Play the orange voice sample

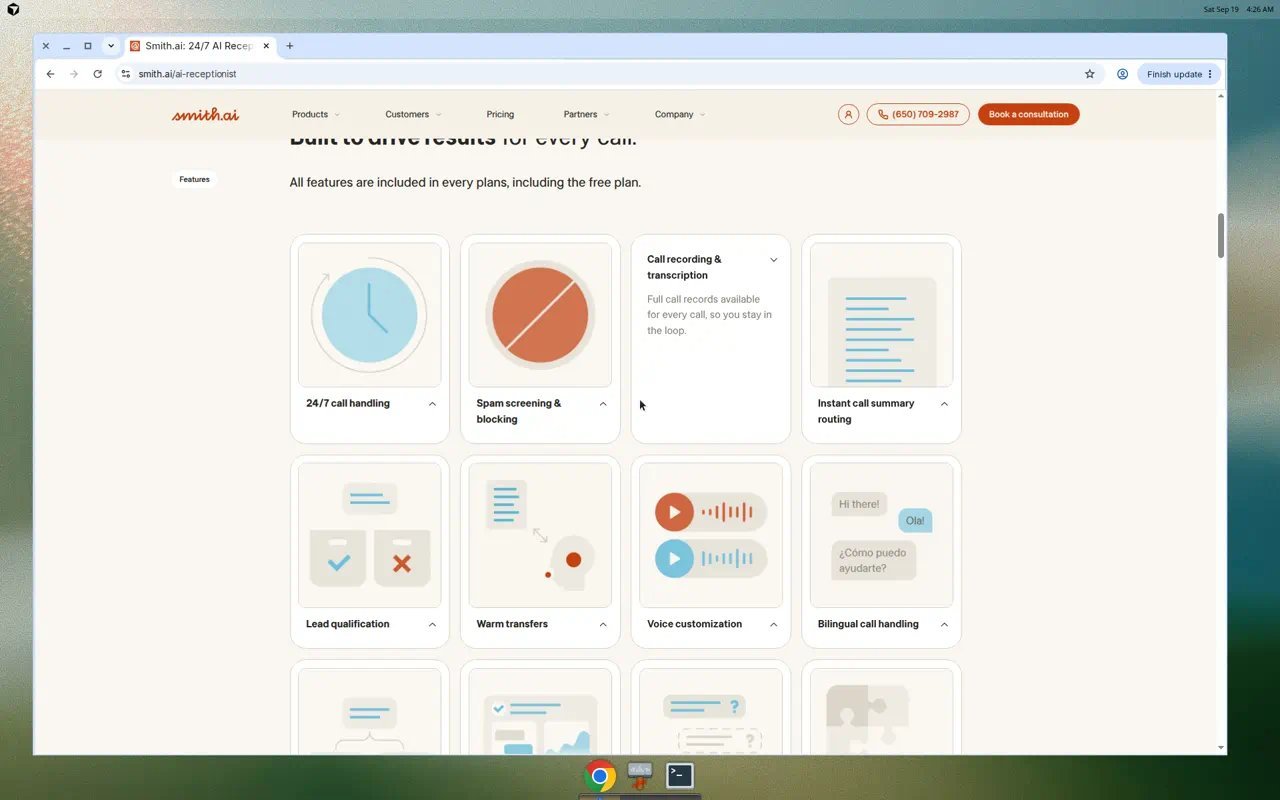click(x=674, y=512)
